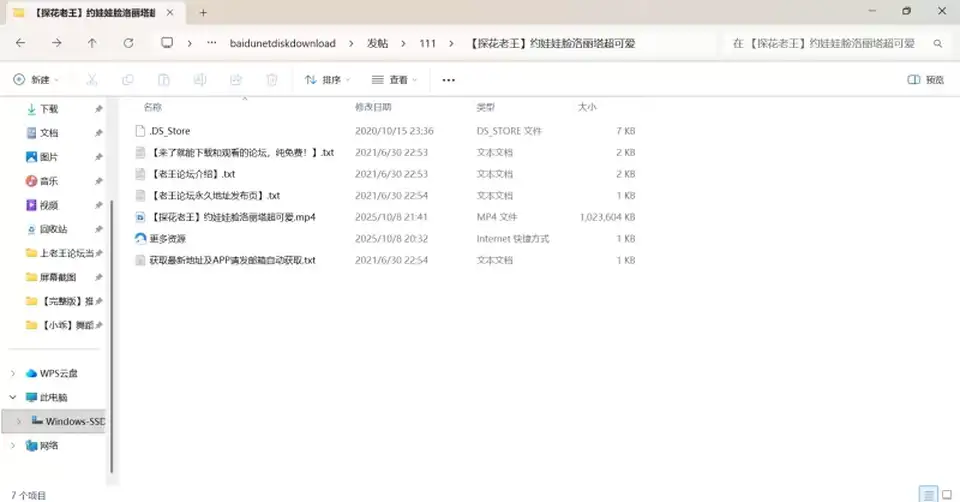Open 文档 in the sidebar
Viewport: 960px width, 502px height.
[x=48, y=133]
